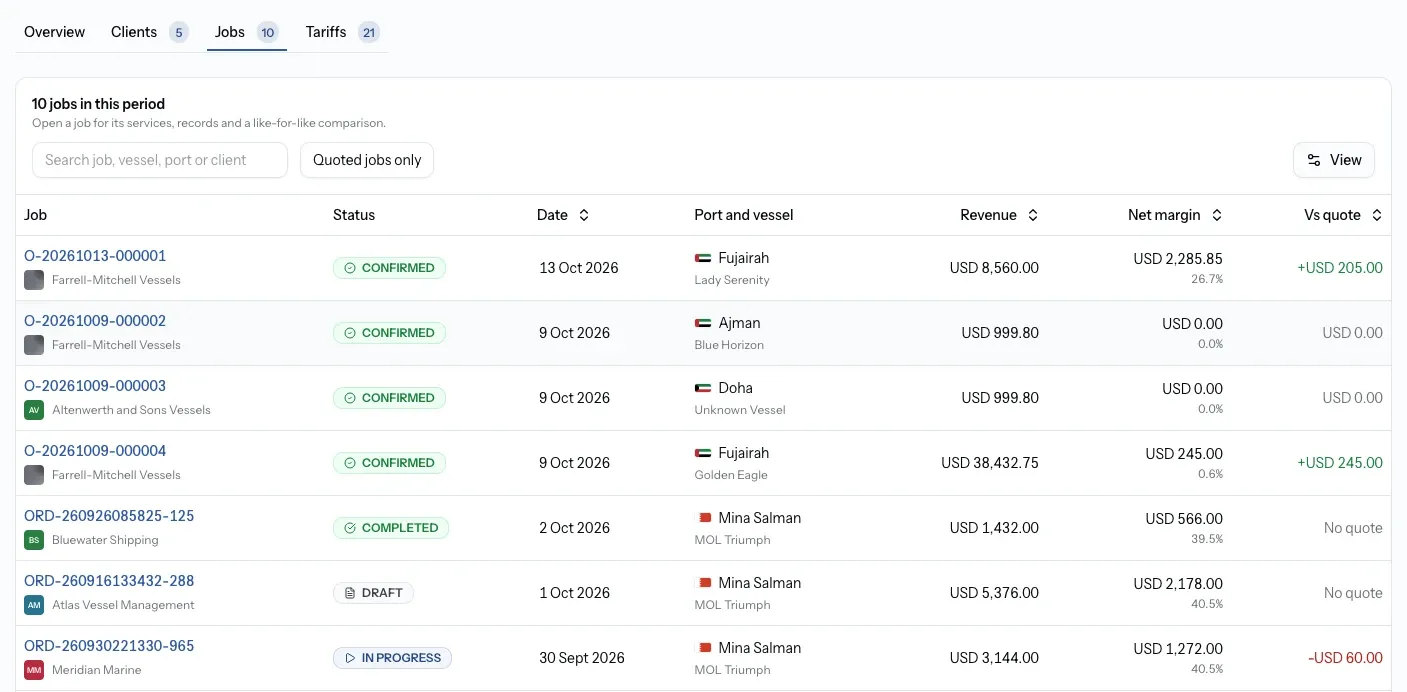The height and width of the screenshot is (692, 1407).
Task: Click the MM Meridian Marine avatar
Action: pos(34,670)
